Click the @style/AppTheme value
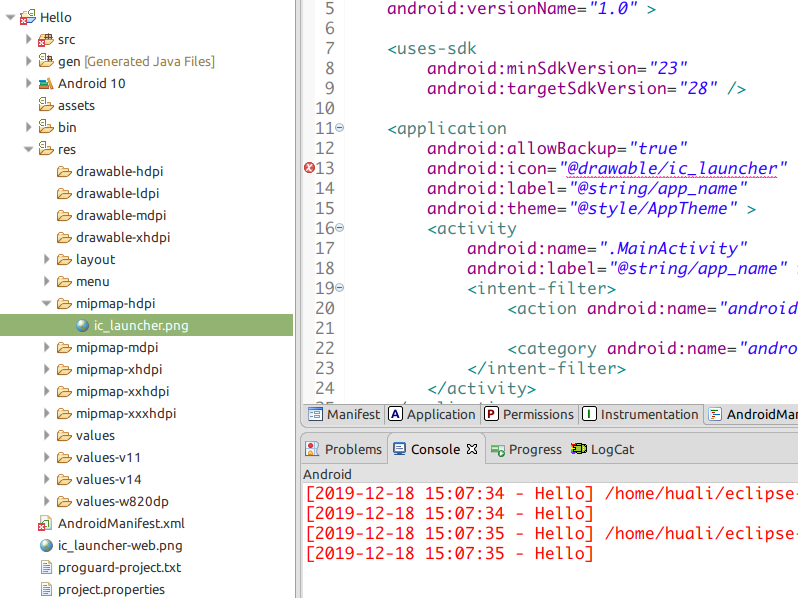 click(653, 209)
